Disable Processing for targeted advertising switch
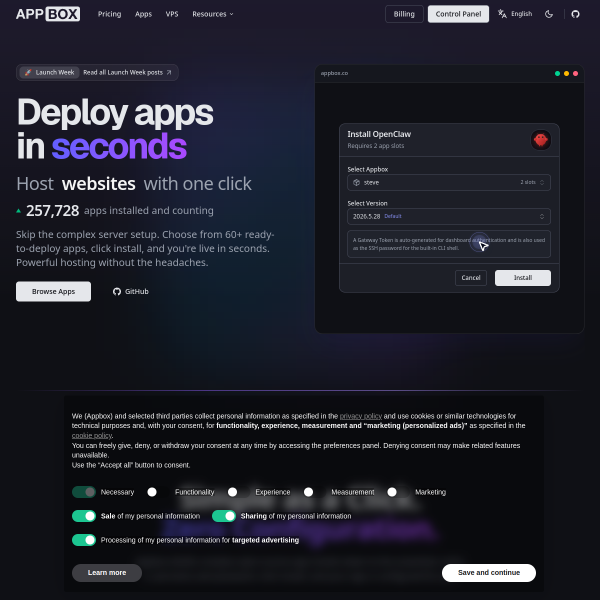Viewport: 600px width, 600px height. pyautogui.click(x=84, y=540)
